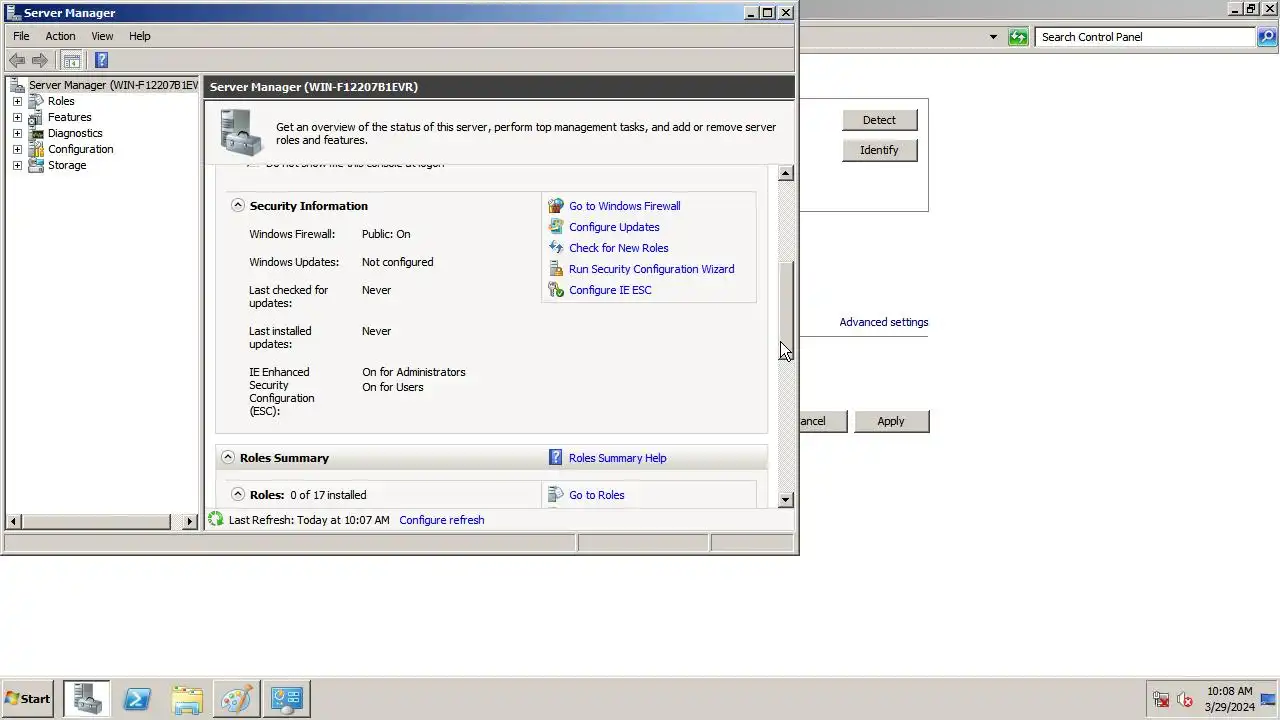The height and width of the screenshot is (720, 1280).
Task: Open Windows Explorer from the taskbar
Action: coord(187,699)
